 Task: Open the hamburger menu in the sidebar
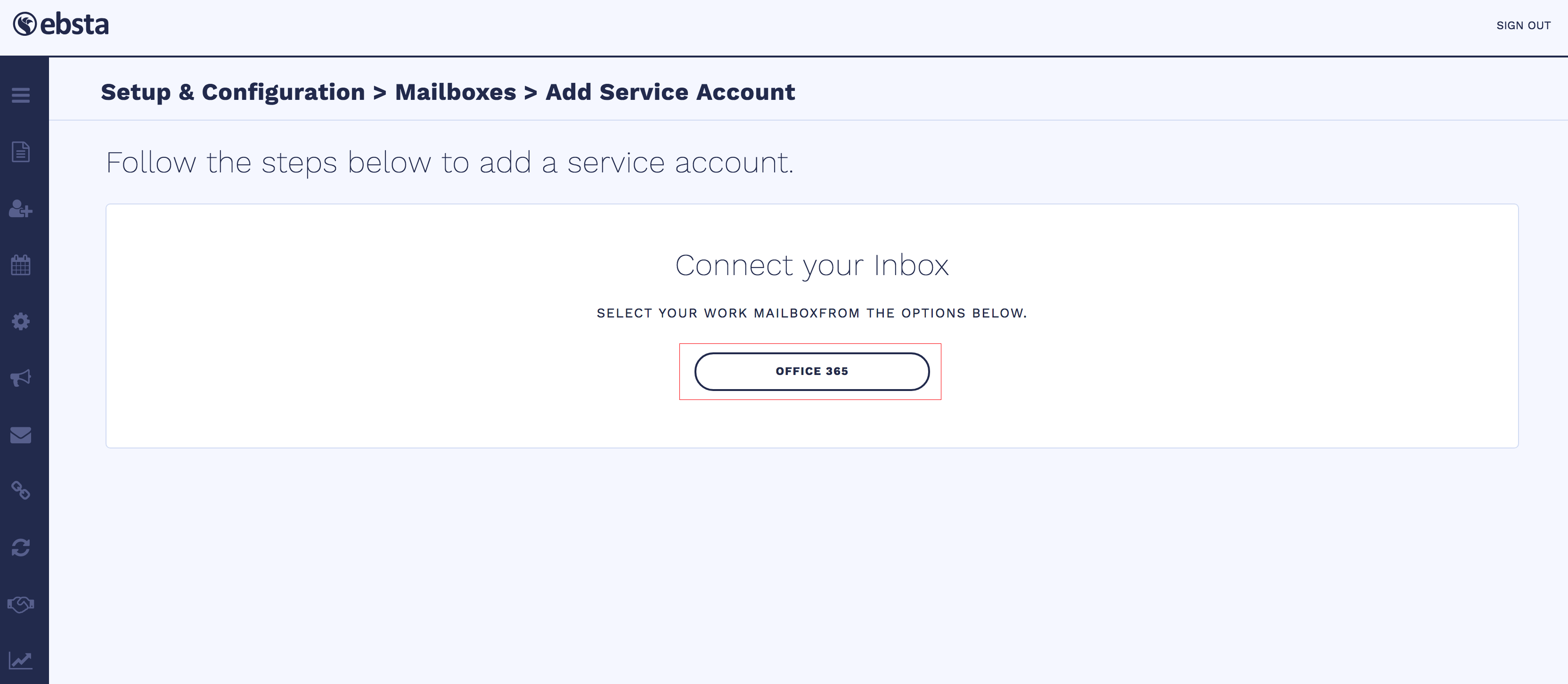point(21,95)
